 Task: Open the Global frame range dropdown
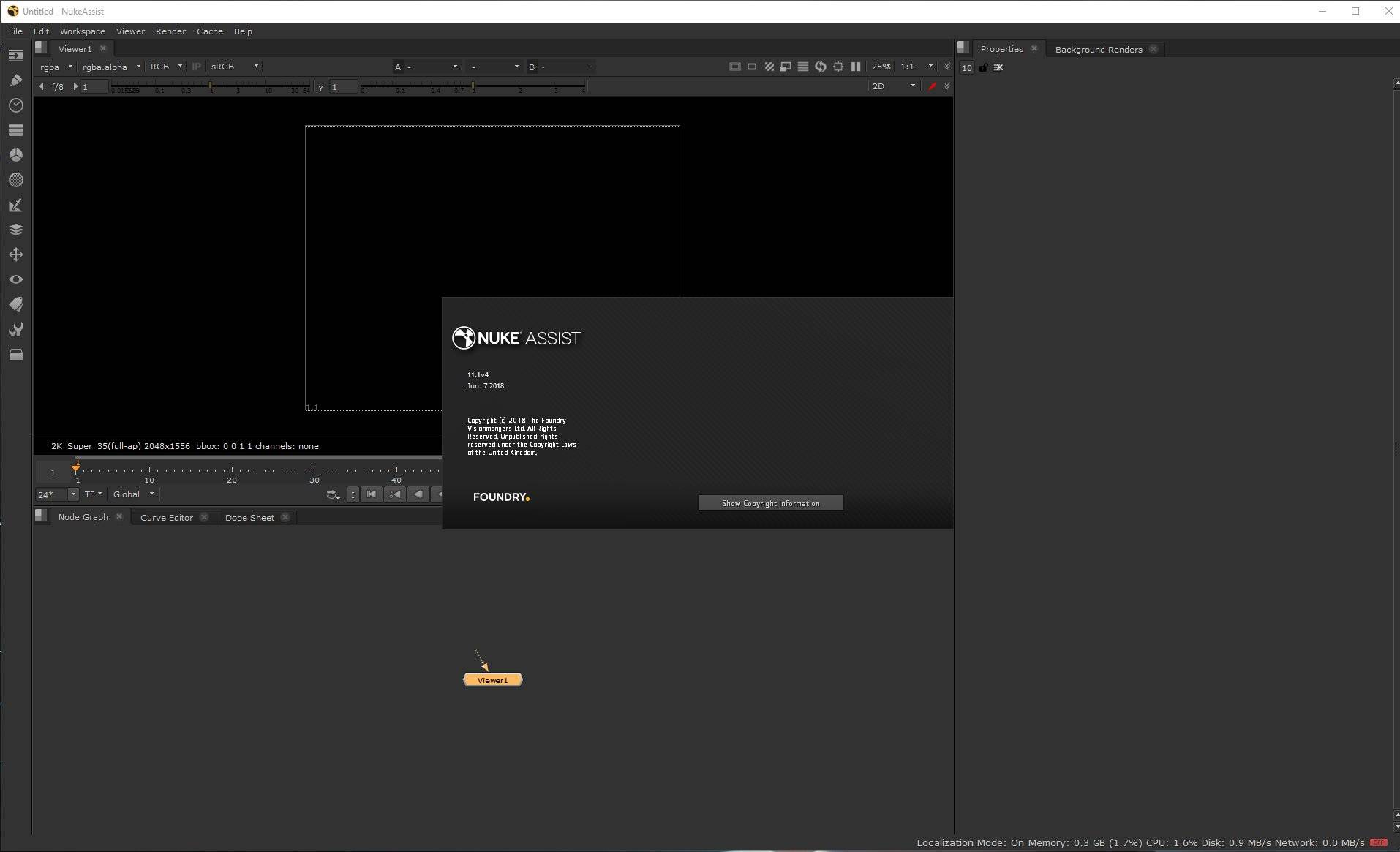coord(133,494)
